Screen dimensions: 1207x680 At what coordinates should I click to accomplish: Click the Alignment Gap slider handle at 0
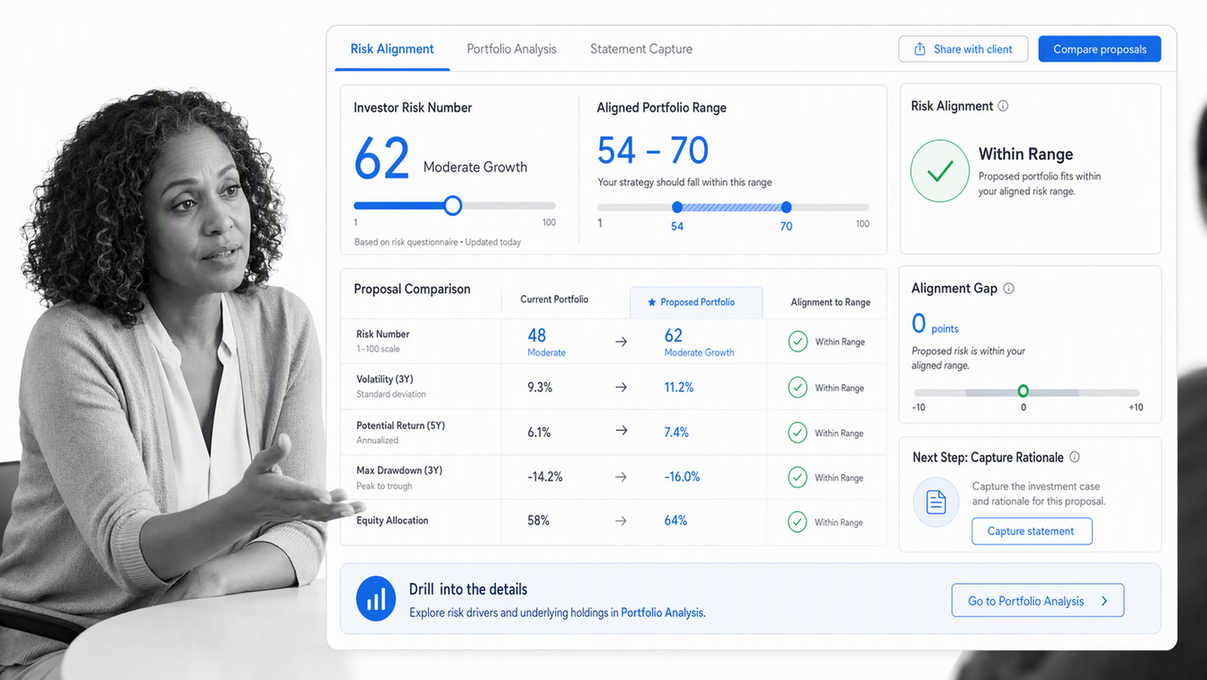pos(1023,392)
